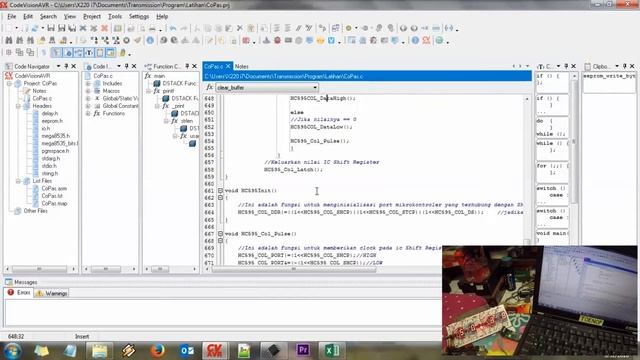Open Firefox from the taskbar
Screen dimensions: 640x360
158,351
